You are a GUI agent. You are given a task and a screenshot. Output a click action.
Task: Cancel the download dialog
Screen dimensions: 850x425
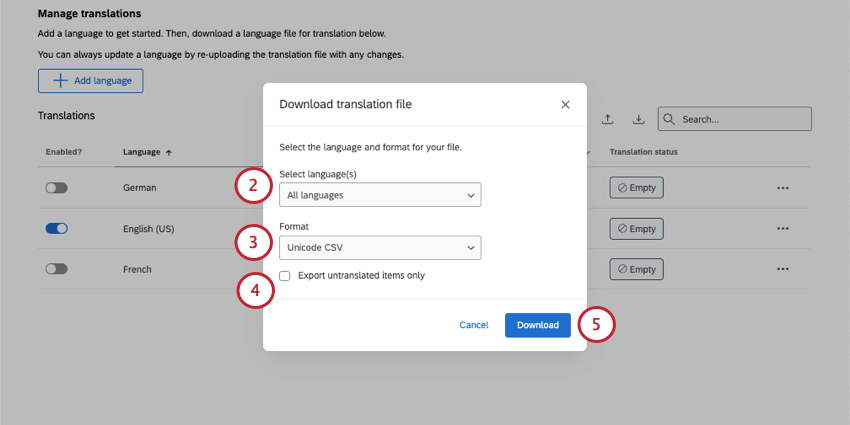(474, 325)
